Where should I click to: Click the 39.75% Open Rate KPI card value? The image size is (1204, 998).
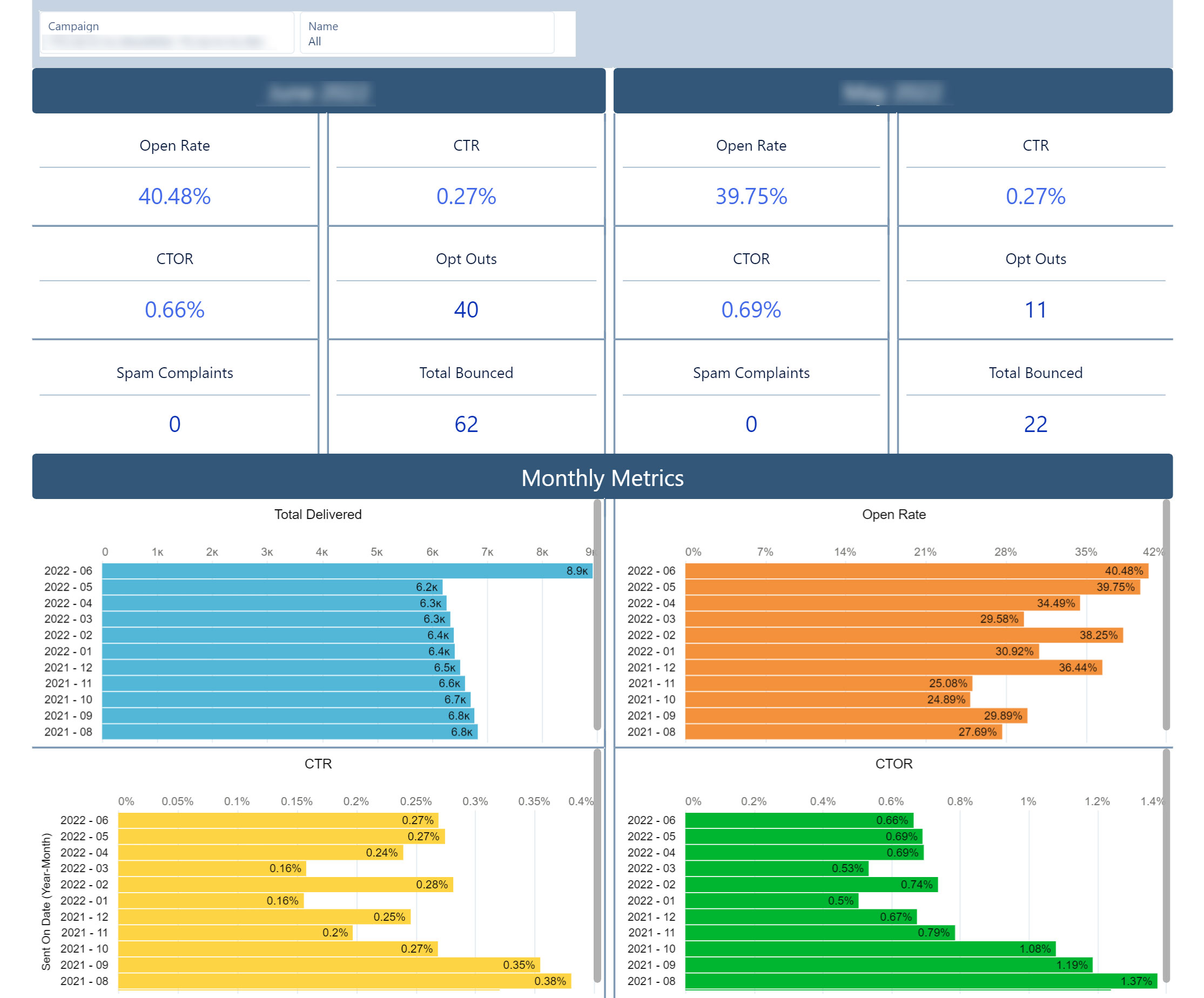click(x=751, y=197)
